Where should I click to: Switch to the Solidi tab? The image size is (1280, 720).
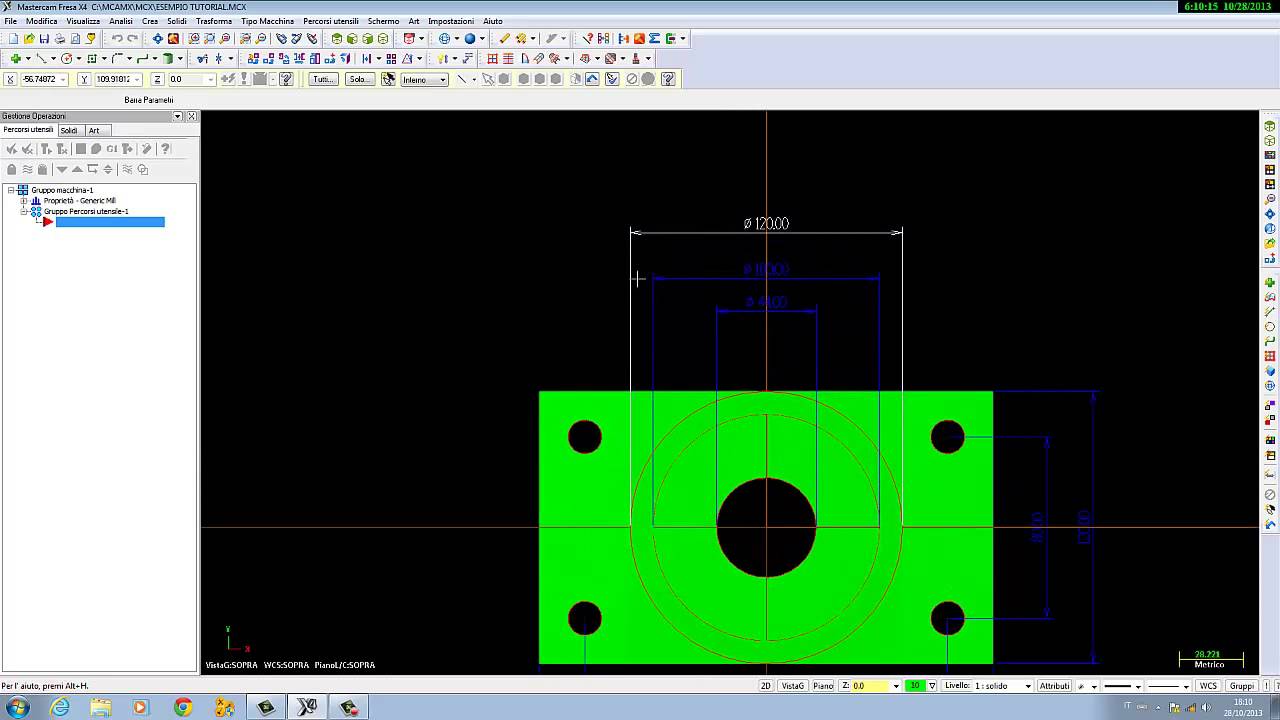(x=69, y=130)
